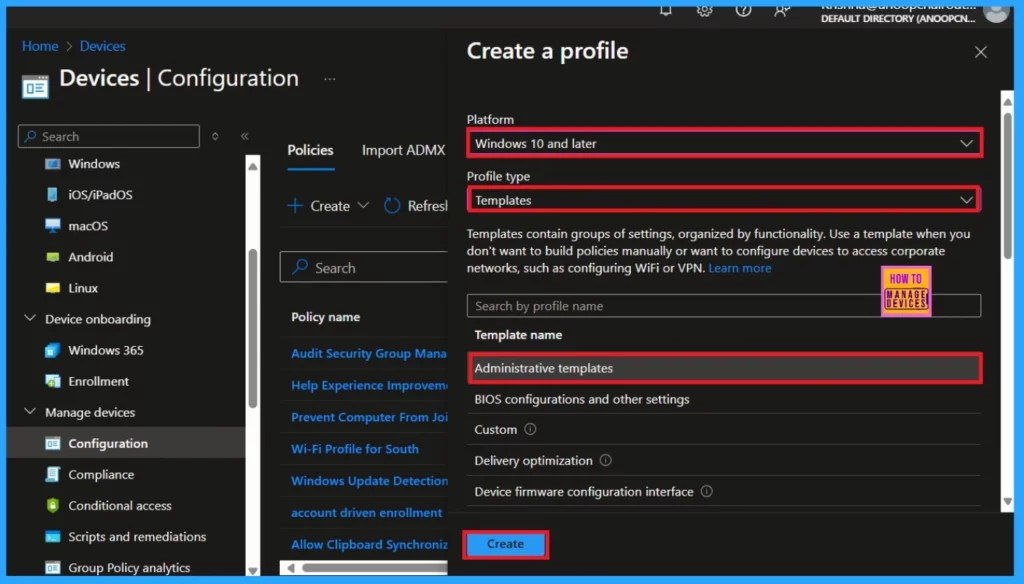Open Conditional access in the sidebar
The image size is (1024, 584).
click(x=120, y=506)
